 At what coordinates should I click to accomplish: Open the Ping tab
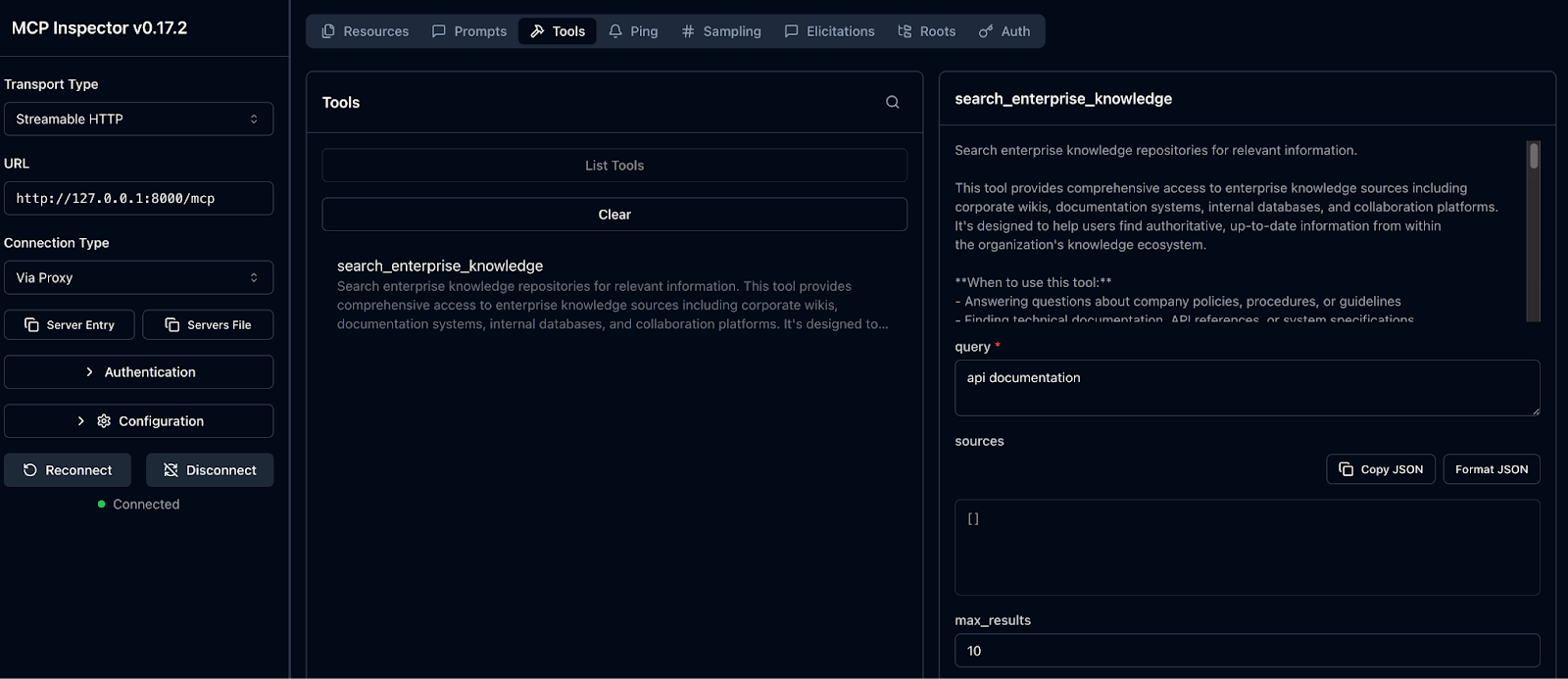tap(633, 31)
